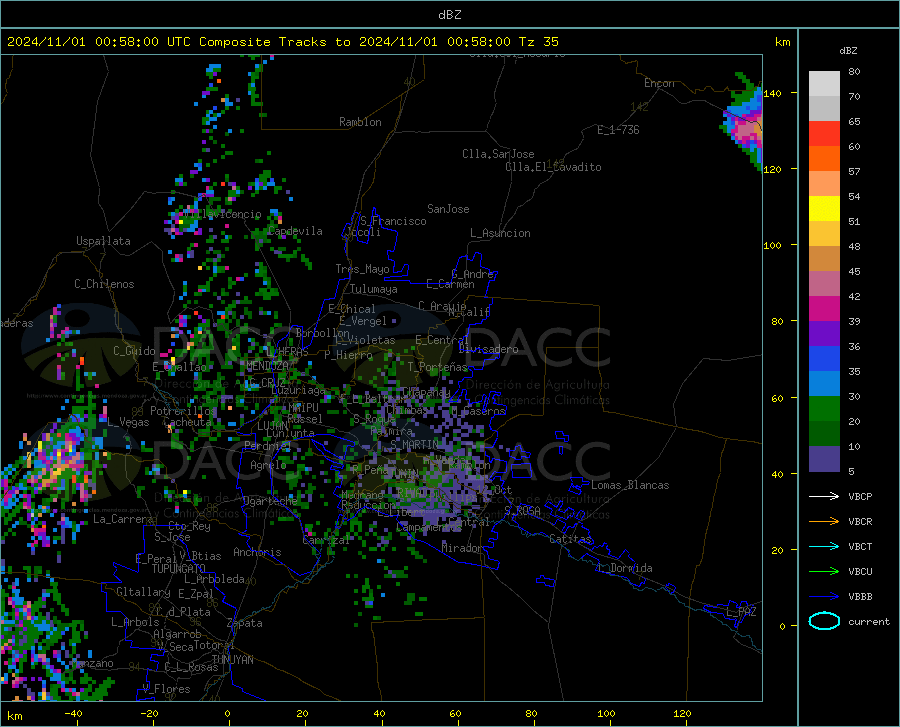Click the '100' tick on vertical km axis
The height and width of the screenshot is (727, 900).
pos(773,245)
